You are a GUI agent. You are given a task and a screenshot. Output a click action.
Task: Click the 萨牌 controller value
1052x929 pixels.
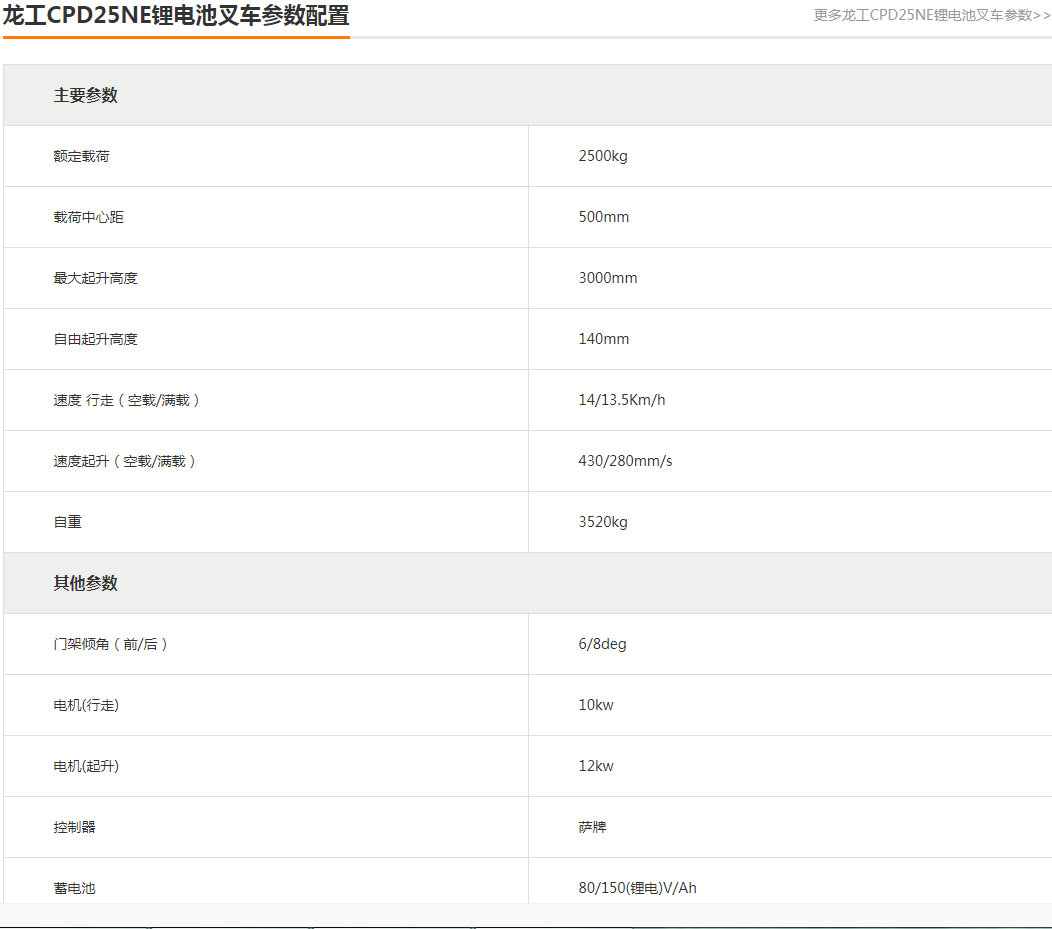point(592,827)
